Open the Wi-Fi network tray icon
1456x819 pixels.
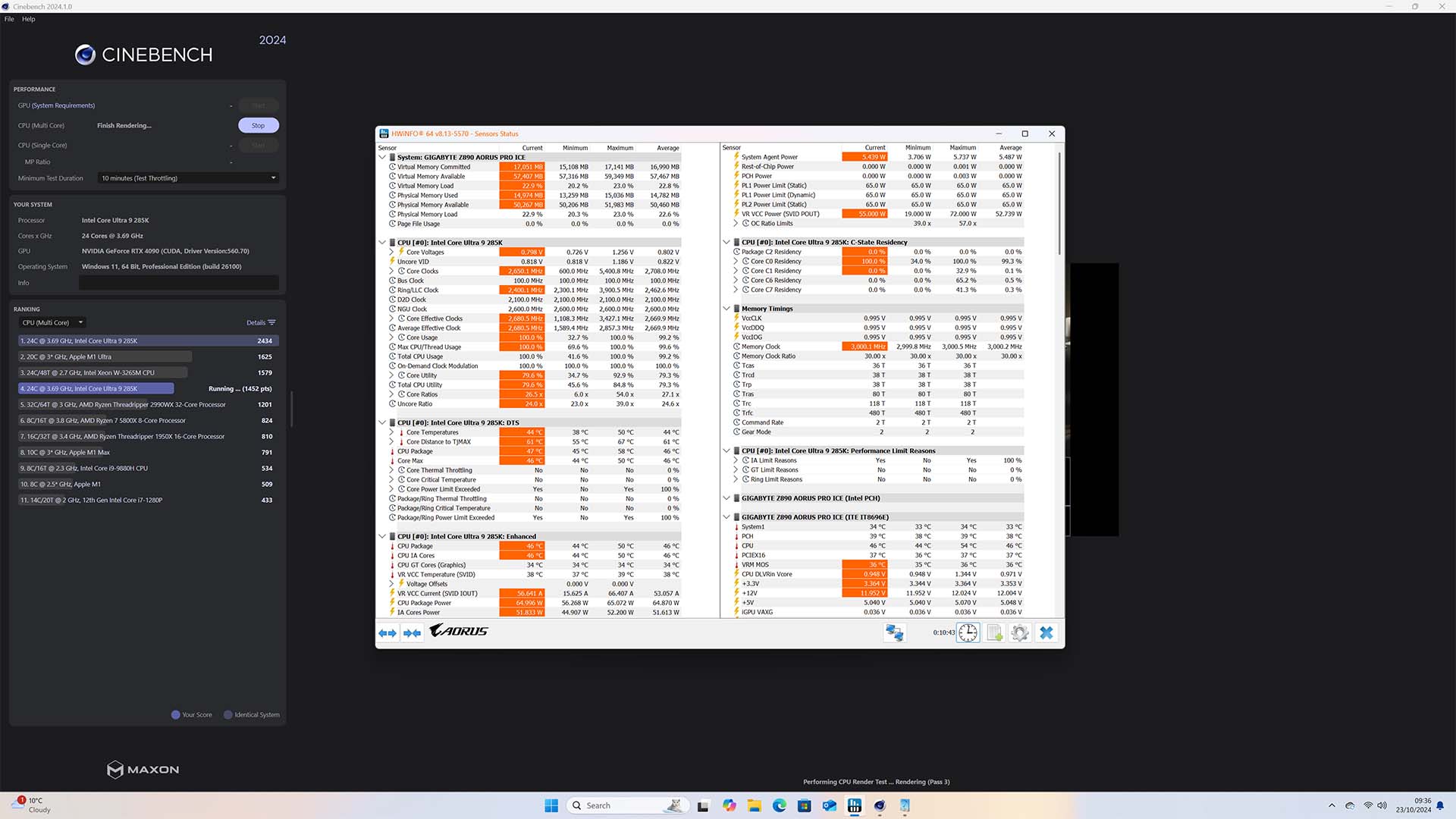(1367, 805)
